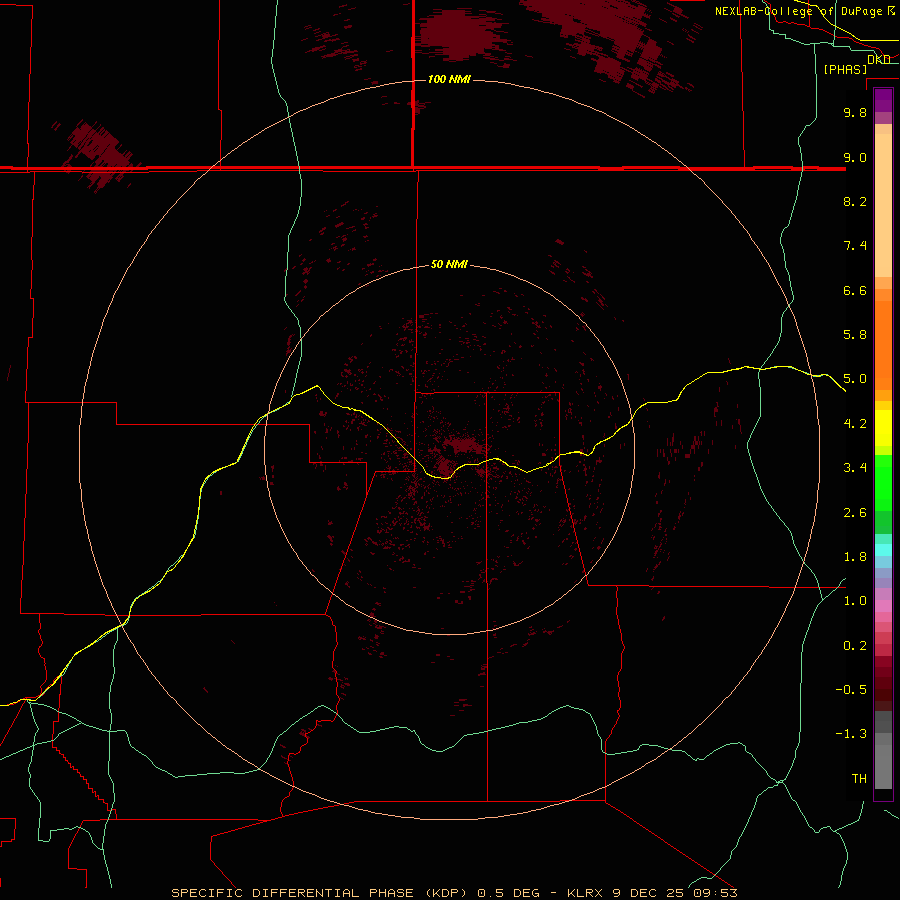The image size is (900, 900).
Task: Click the 3.4 scale value
Action: tap(855, 468)
